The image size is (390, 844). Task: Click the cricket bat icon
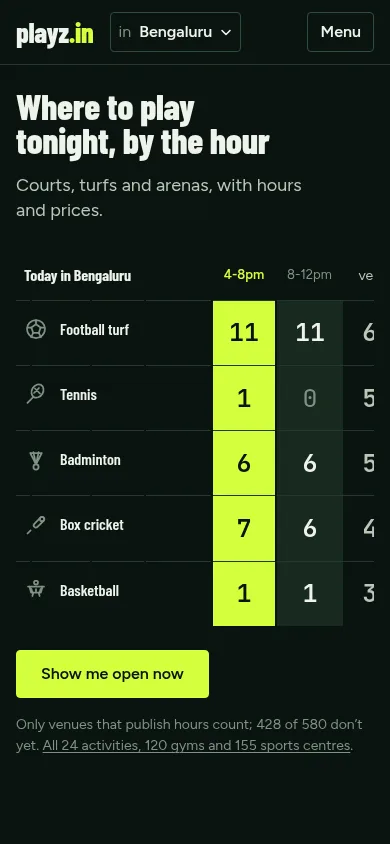point(36,525)
